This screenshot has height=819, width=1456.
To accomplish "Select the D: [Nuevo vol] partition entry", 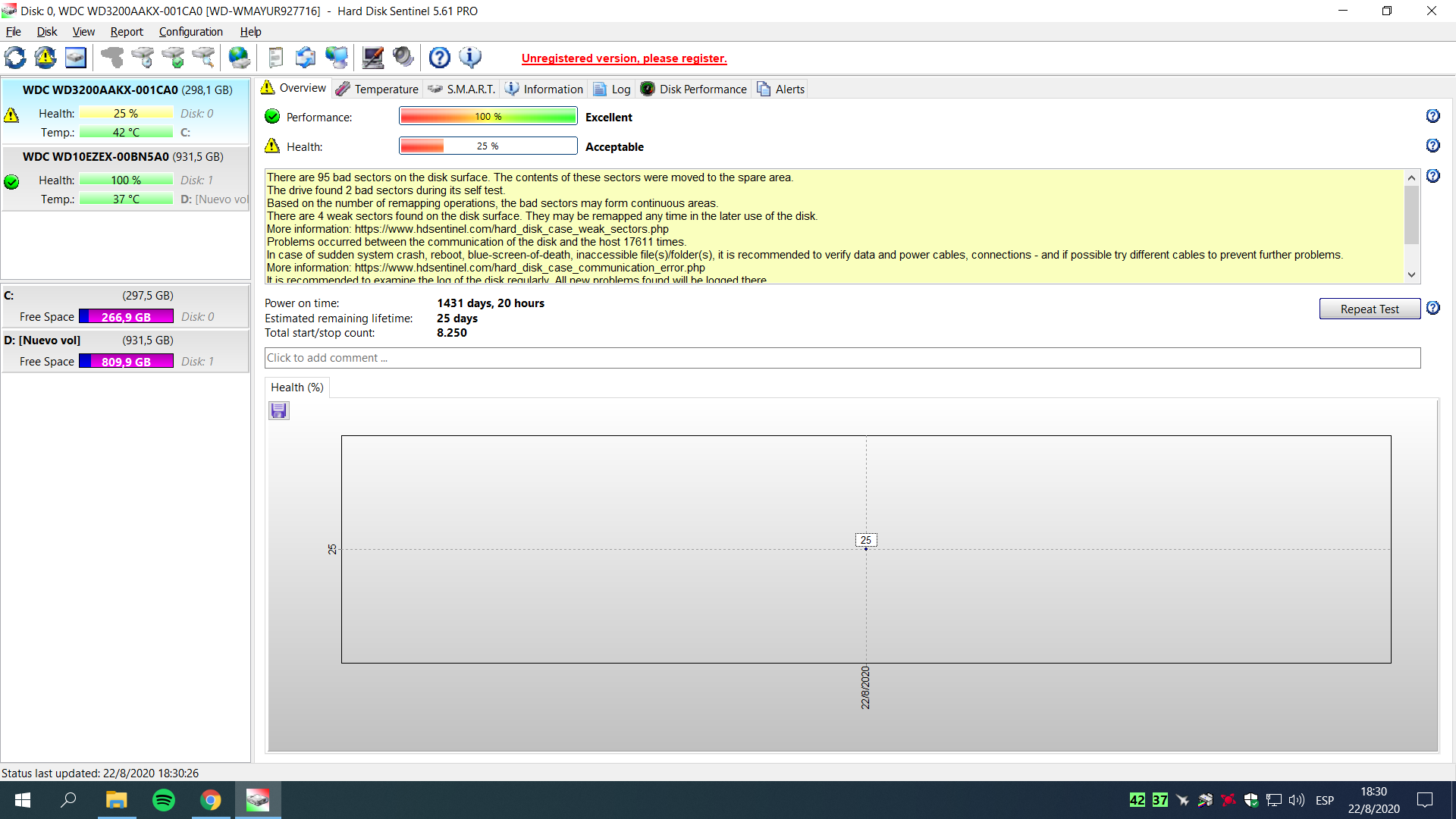I will (x=125, y=350).
